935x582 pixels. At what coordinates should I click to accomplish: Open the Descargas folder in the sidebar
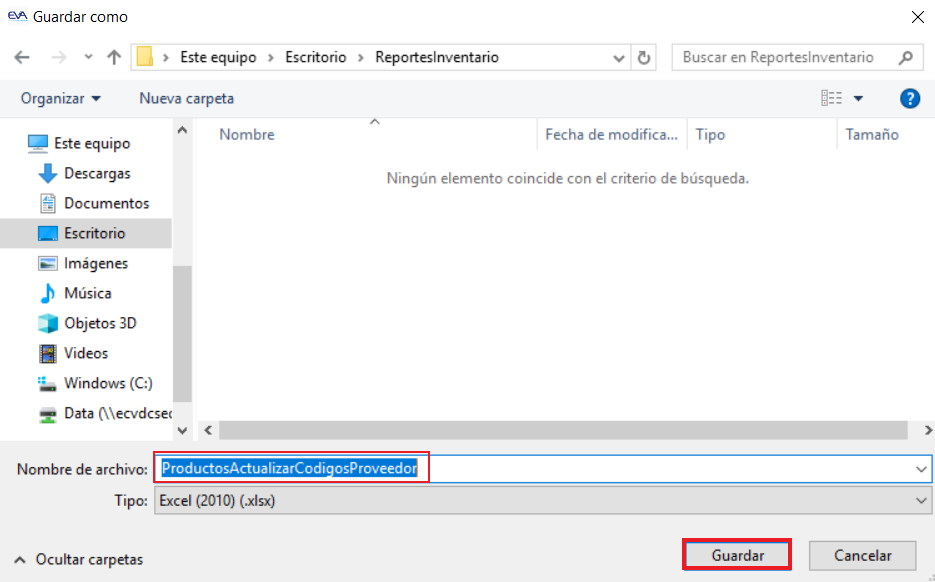97,174
